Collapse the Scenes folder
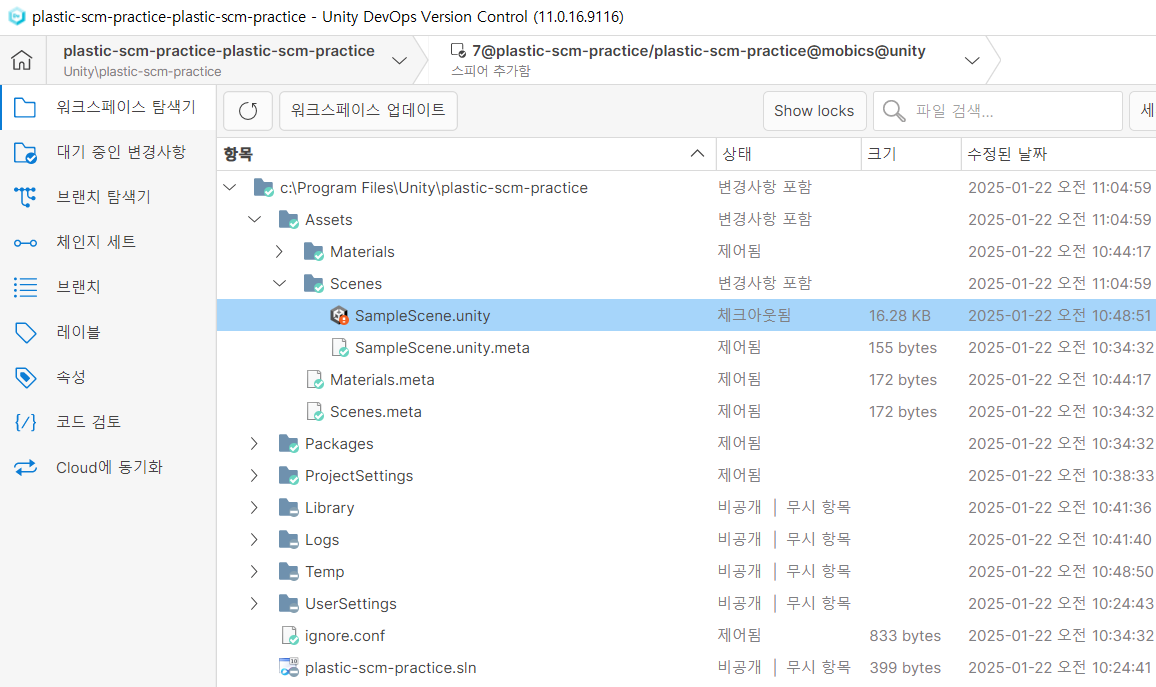 (x=279, y=284)
